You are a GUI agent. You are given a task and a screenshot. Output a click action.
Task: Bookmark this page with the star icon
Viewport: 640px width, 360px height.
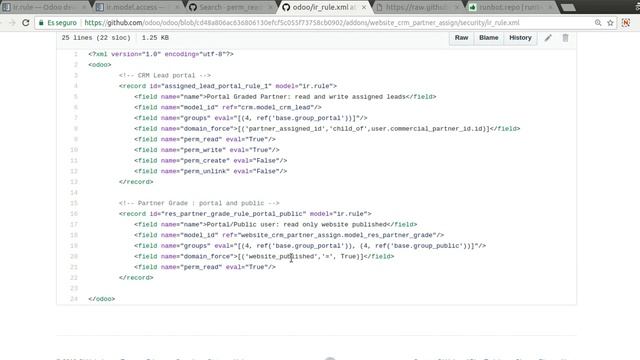pyautogui.click(x=610, y=23)
